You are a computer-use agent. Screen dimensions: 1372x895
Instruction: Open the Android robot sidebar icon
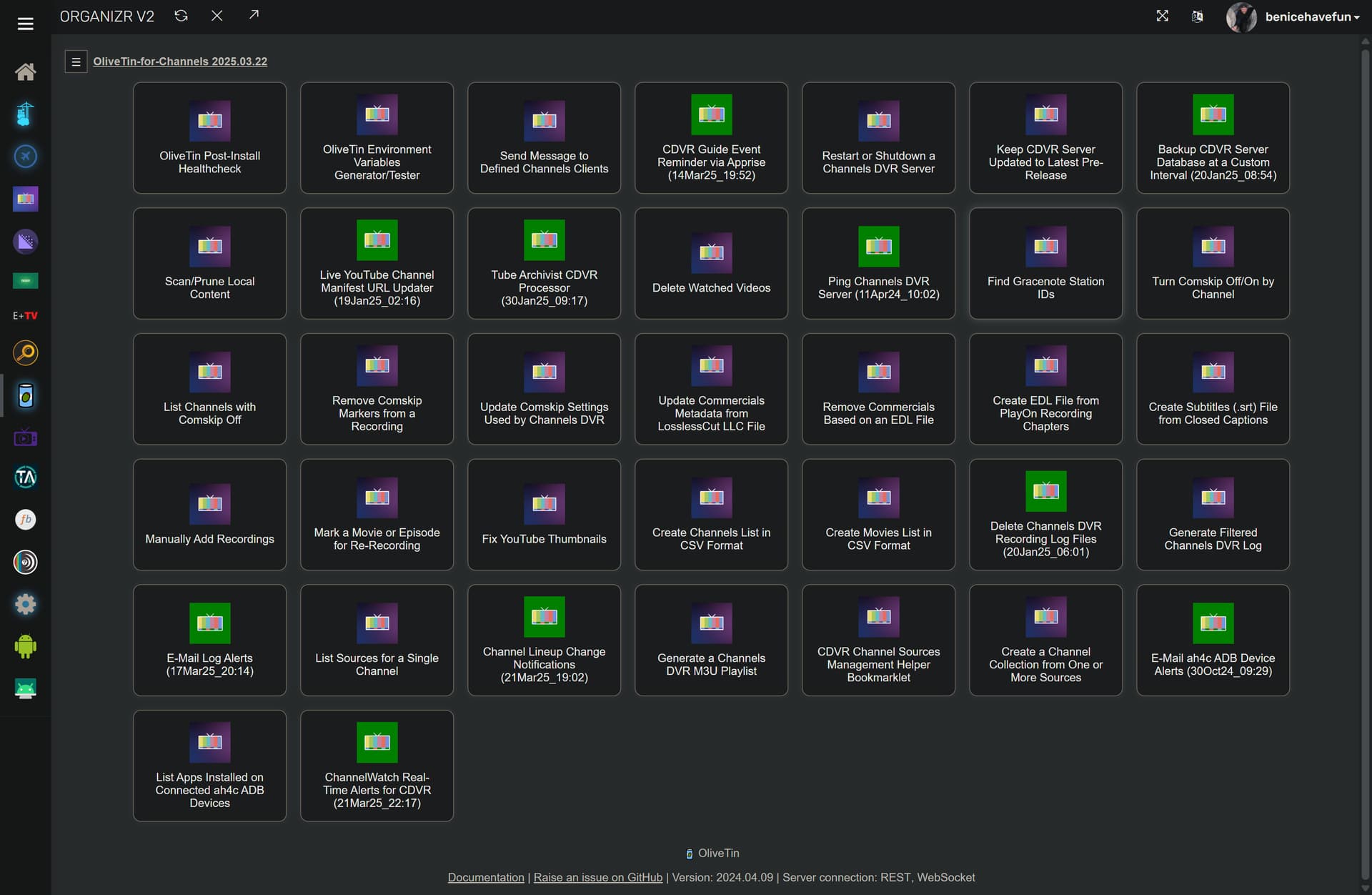26,646
